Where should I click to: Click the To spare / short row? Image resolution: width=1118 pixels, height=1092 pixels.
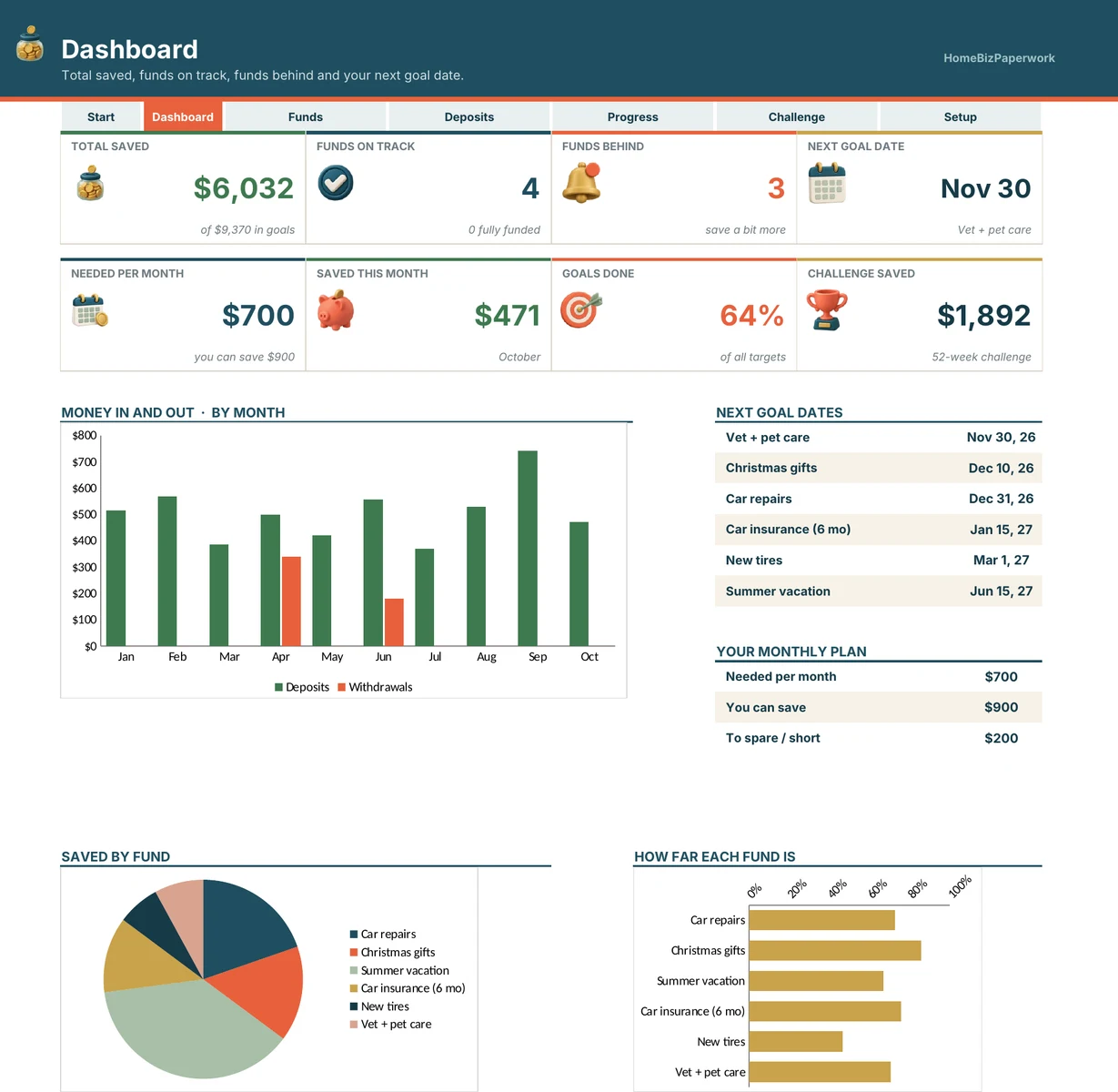(x=879, y=738)
